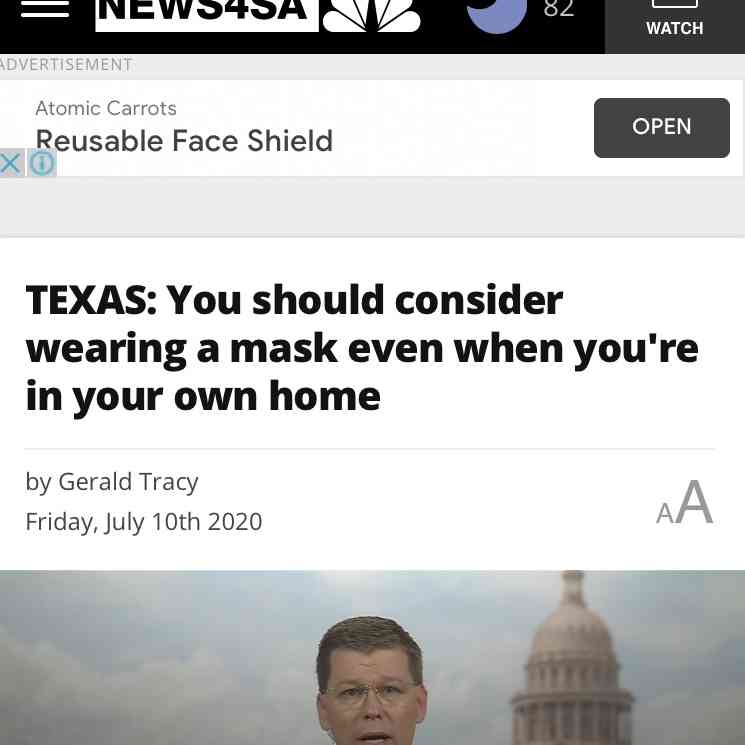Open the article video thumbnail with Capitol dome
The height and width of the screenshot is (745, 745).
click(372, 658)
